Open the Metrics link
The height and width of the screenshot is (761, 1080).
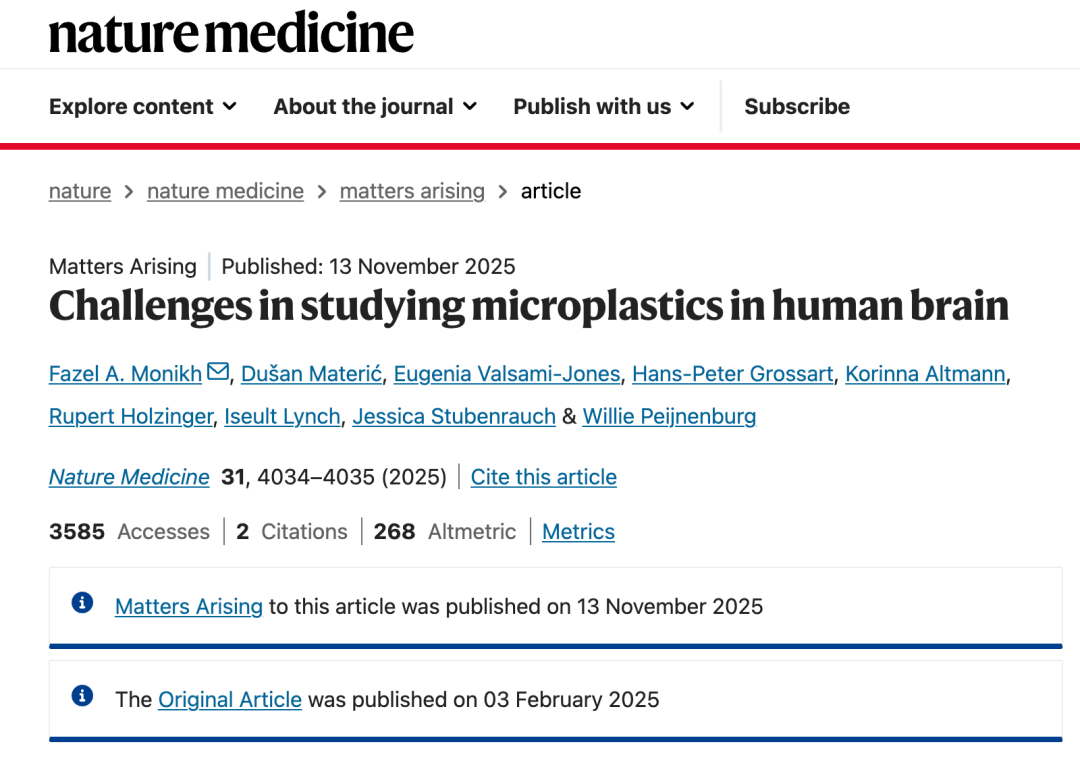coord(578,532)
